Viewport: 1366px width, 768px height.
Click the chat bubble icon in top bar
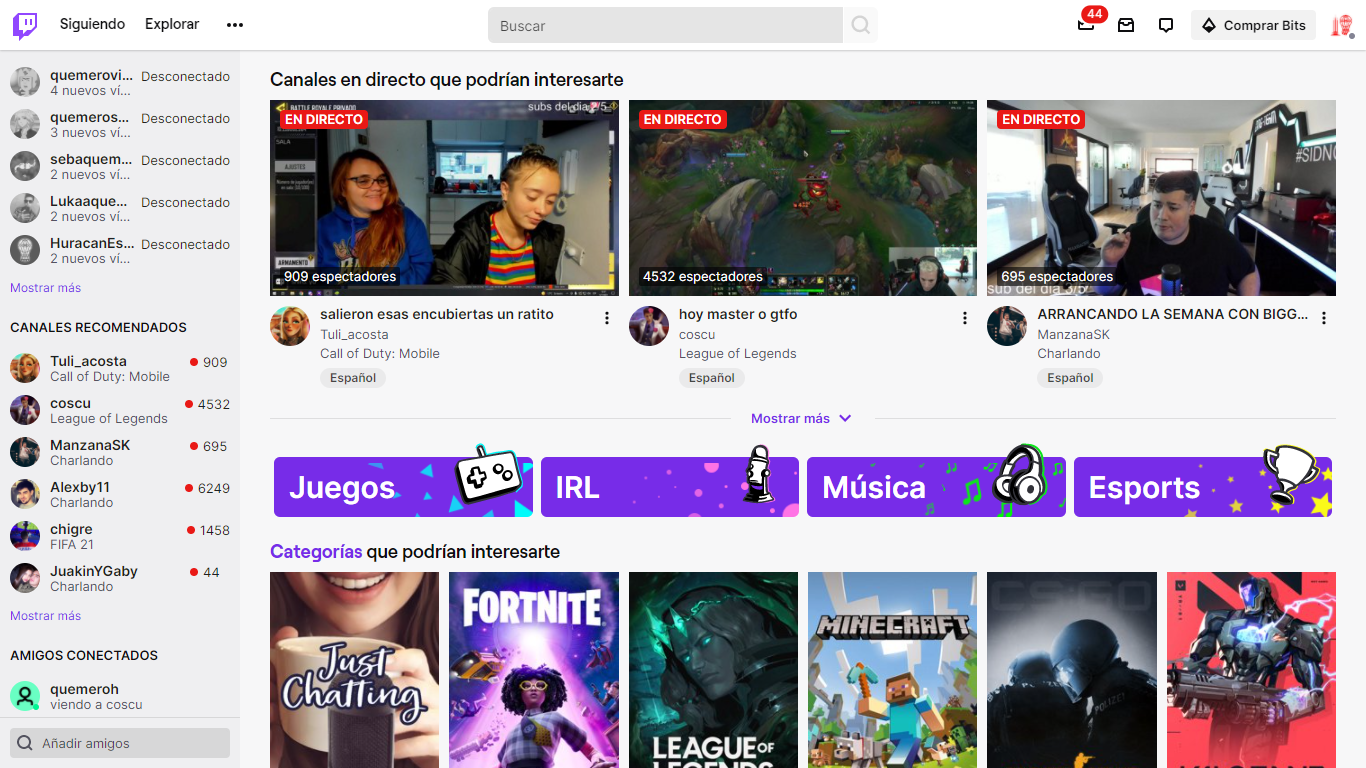tap(1166, 25)
